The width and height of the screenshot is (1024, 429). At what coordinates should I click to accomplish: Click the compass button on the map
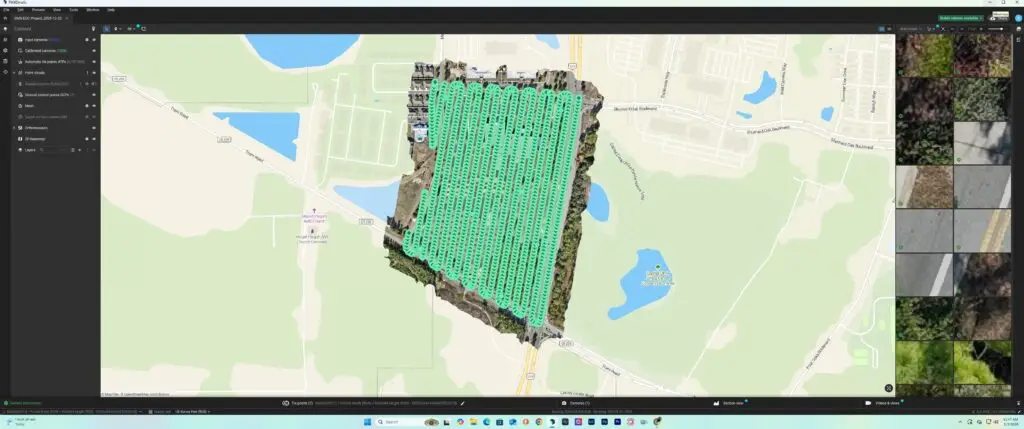[888, 388]
